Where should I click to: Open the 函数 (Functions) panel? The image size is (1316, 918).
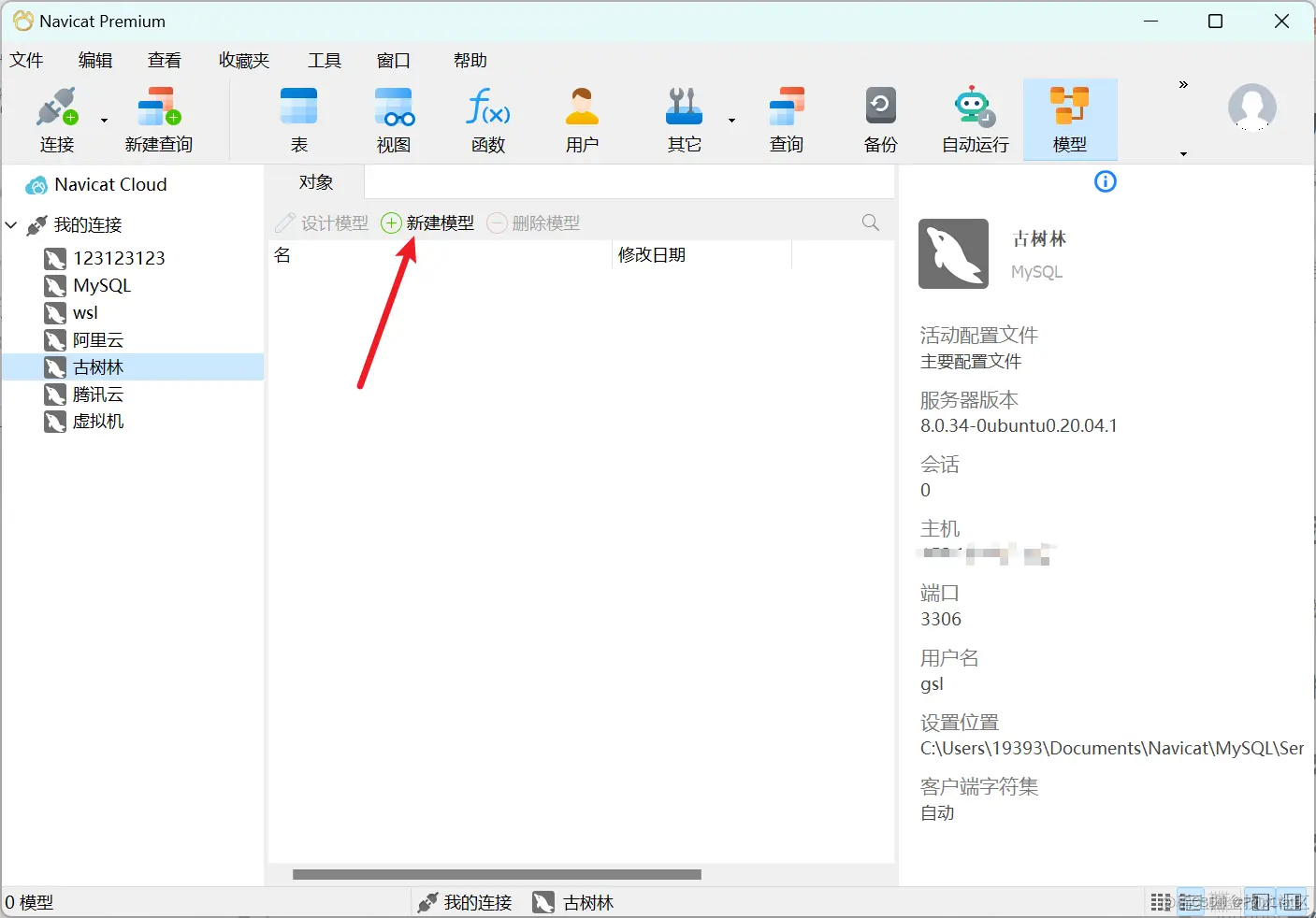[487, 119]
